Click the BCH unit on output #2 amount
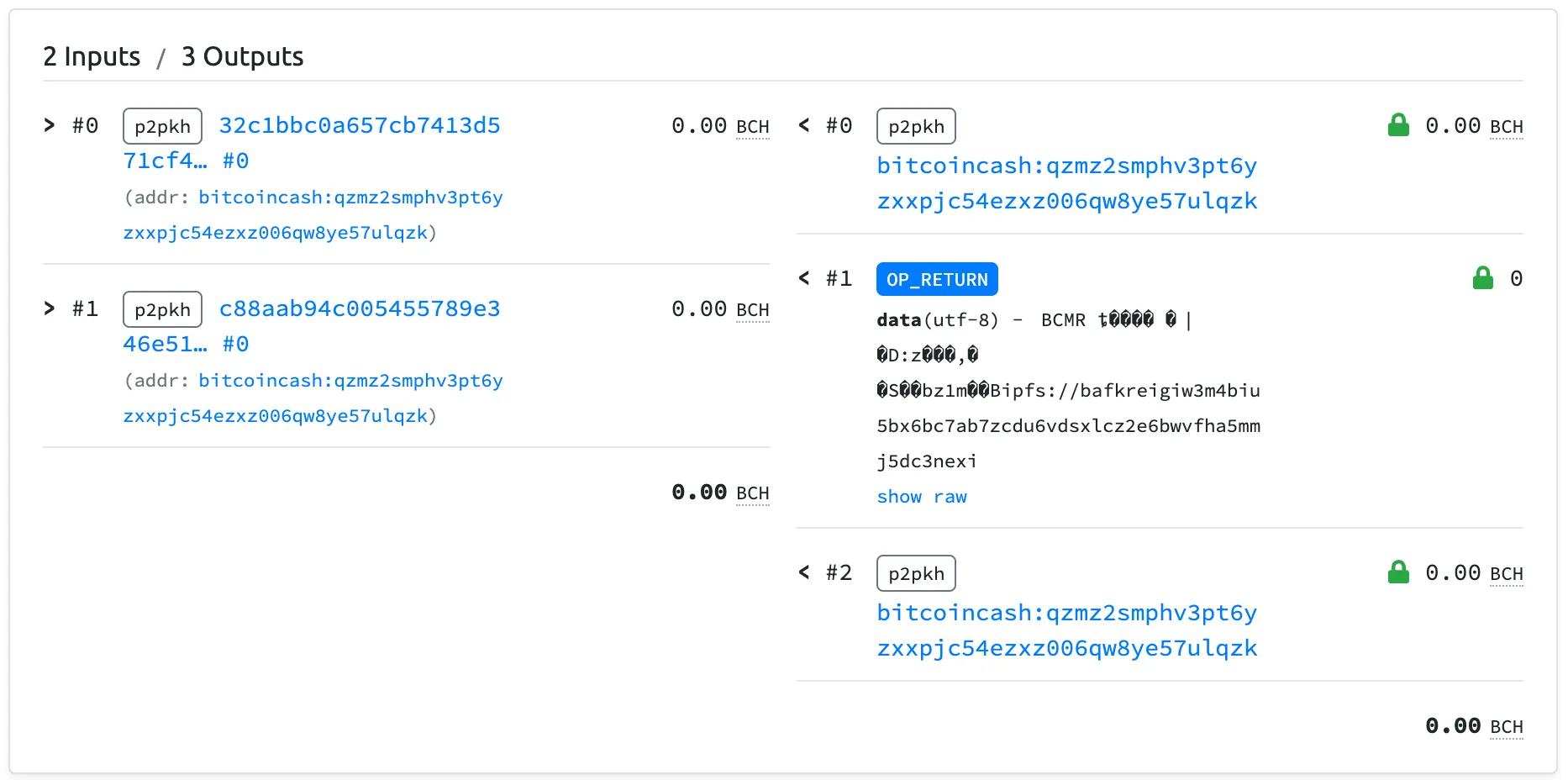The width and height of the screenshot is (1568, 780). click(1506, 574)
